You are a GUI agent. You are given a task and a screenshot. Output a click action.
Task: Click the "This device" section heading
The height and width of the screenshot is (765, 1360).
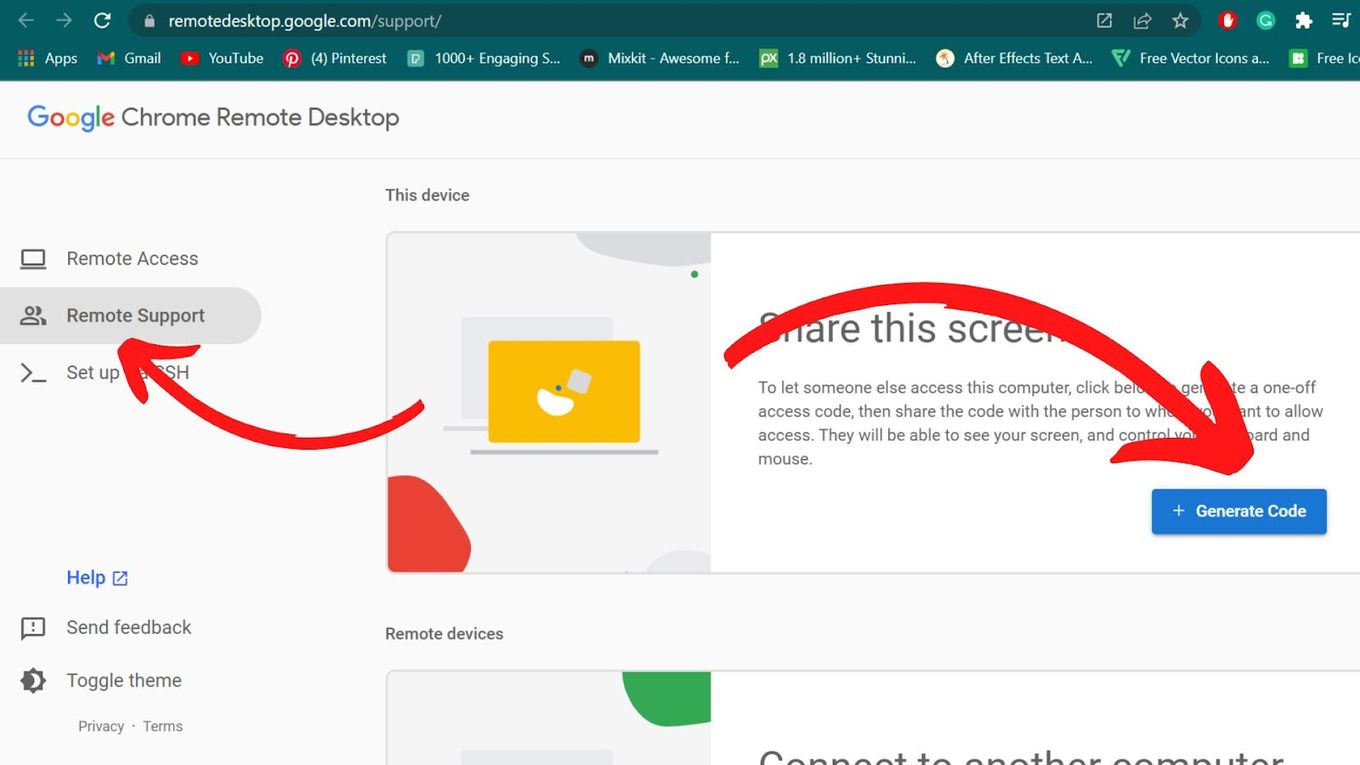(x=427, y=195)
